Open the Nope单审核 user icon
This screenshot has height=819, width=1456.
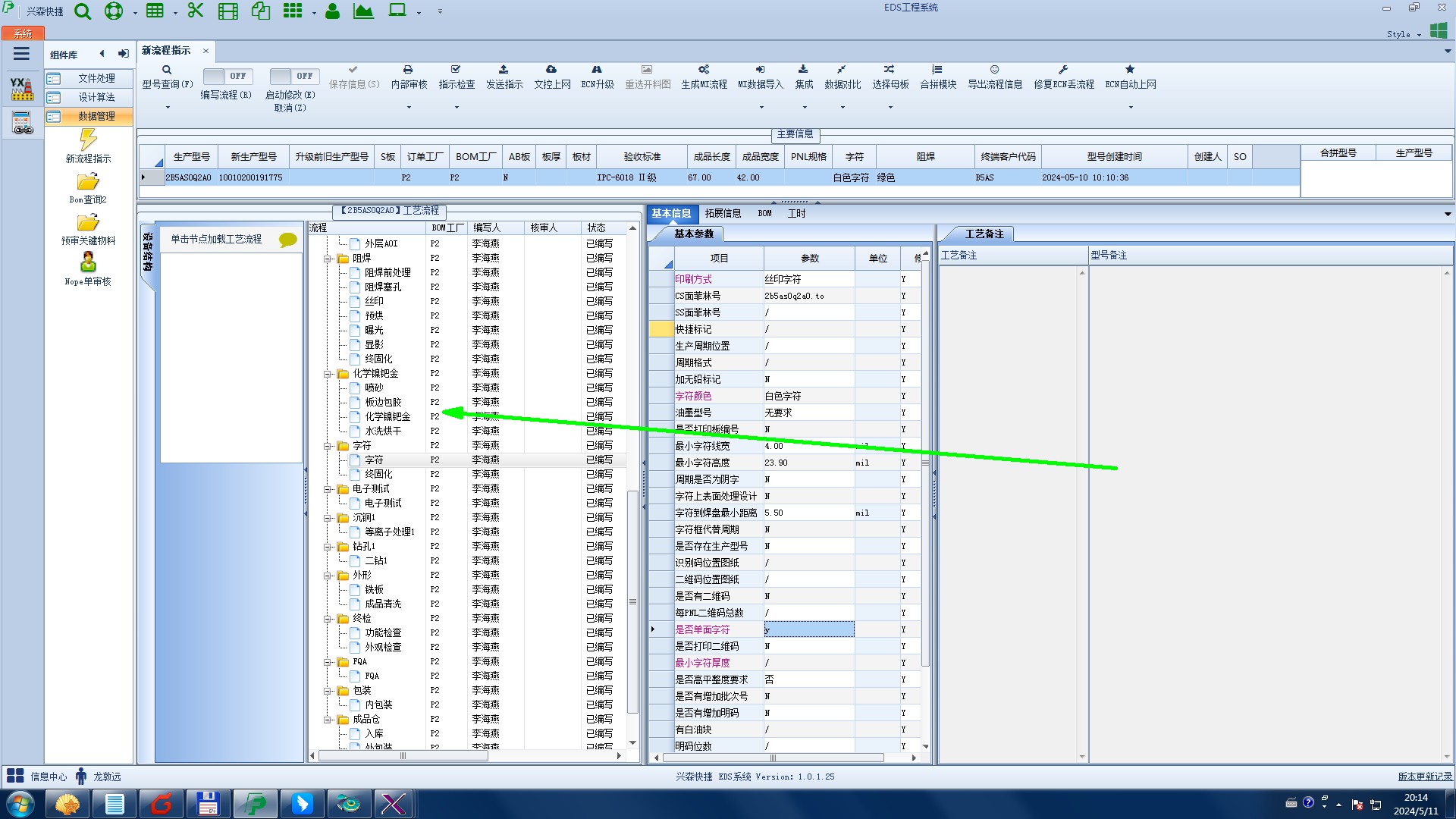[x=88, y=263]
